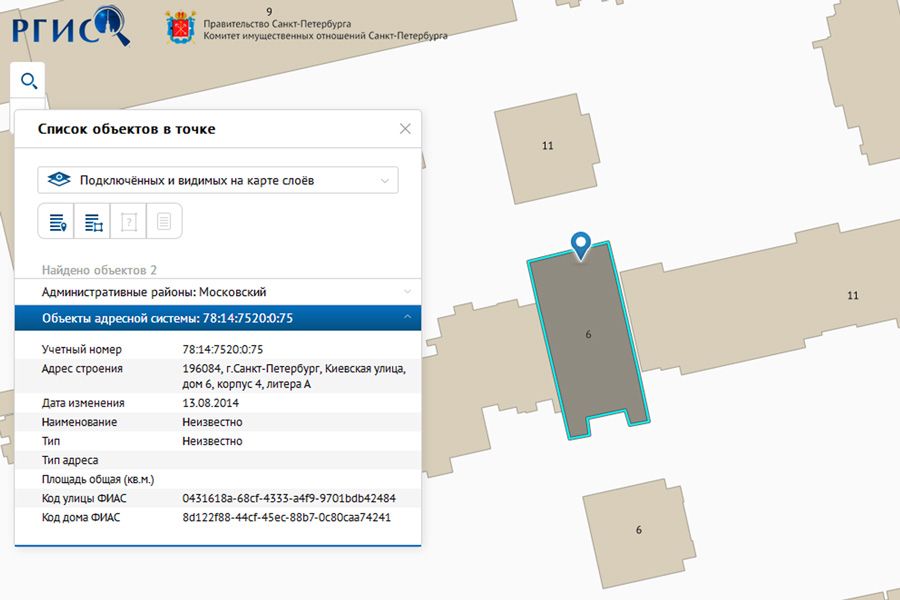The height and width of the screenshot is (600, 900).
Task: Click the layers stack icon in dropdown
Action: [59, 180]
